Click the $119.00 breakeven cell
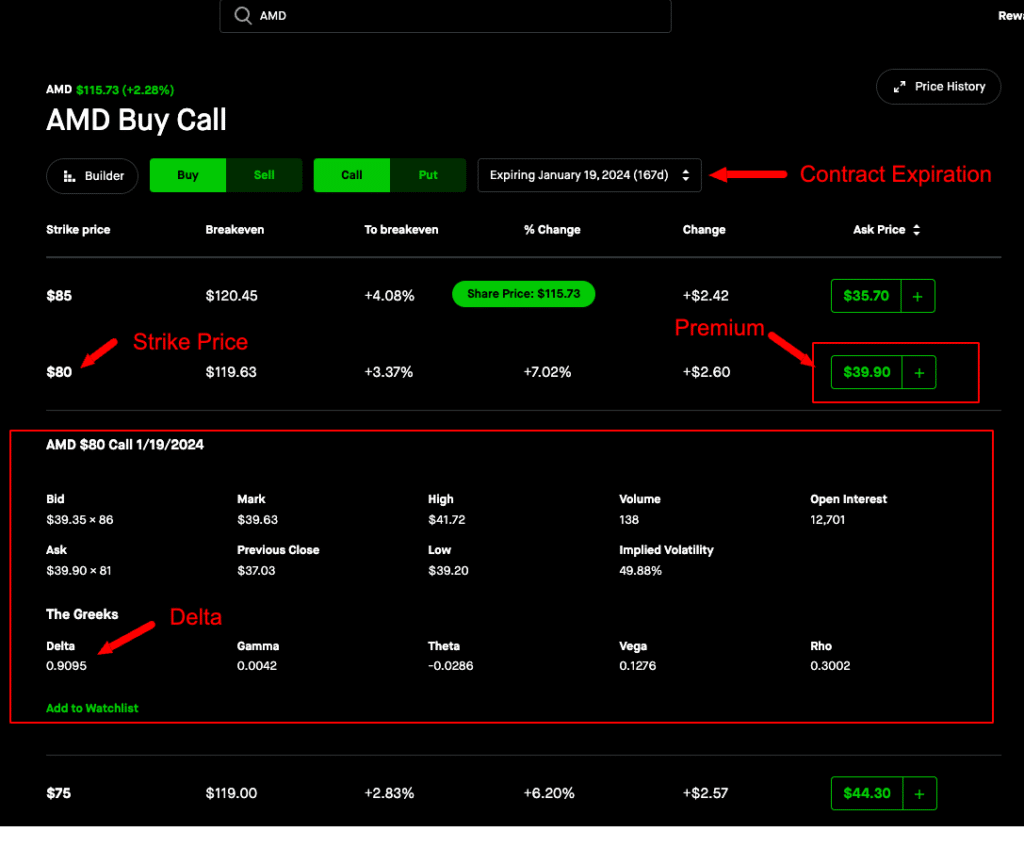 pyautogui.click(x=231, y=793)
